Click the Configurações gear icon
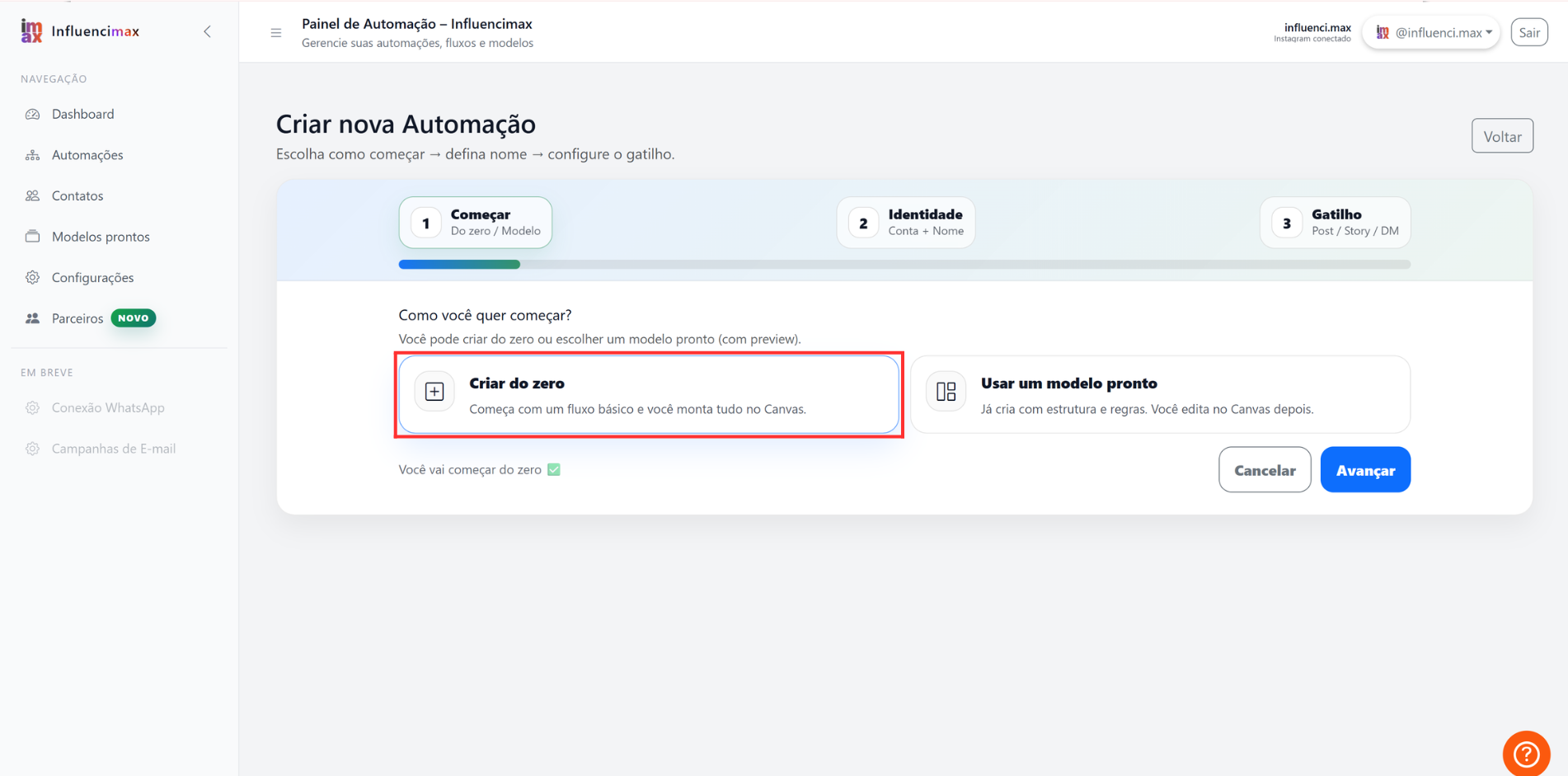This screenshot has height=776, width=1568. point(33,277)
